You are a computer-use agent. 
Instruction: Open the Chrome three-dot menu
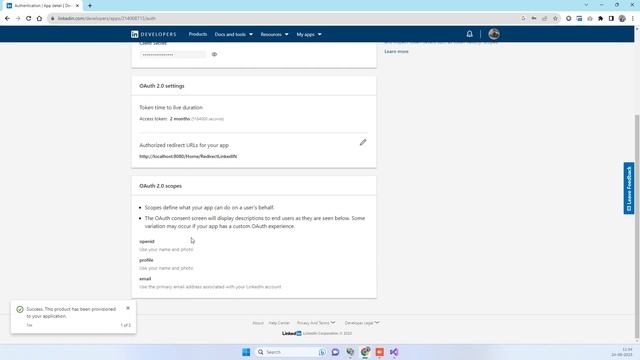(633, 18)
